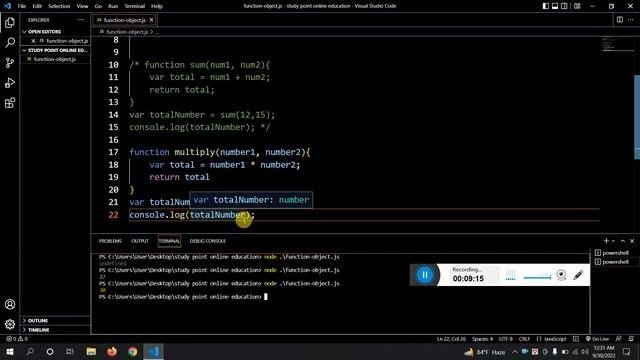Click the Spaces: 4 indentation indicator
The height and width of the screenshot is (360, 640).
[x=482, y=339]
